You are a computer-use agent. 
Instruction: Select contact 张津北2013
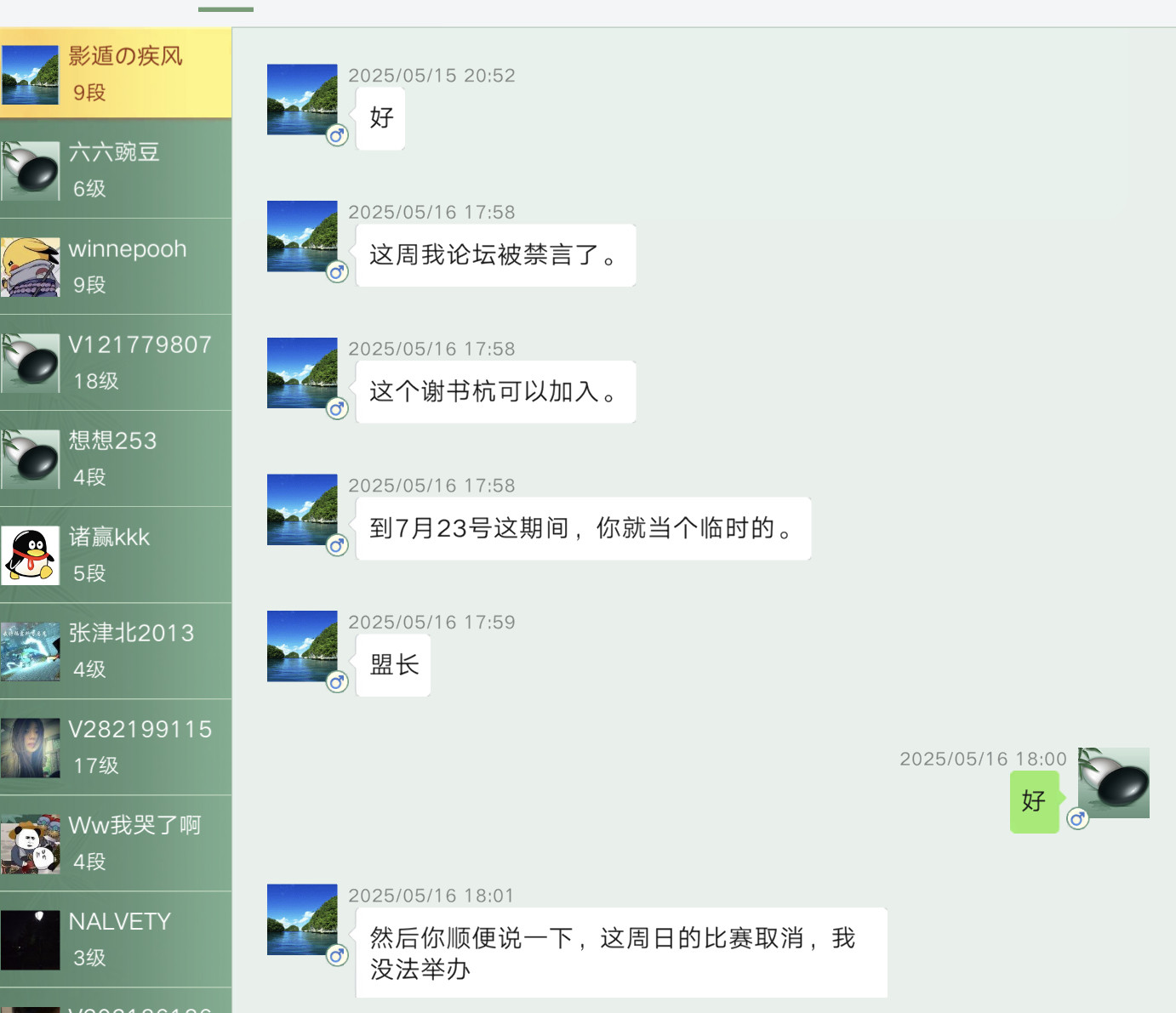point(116,651)
